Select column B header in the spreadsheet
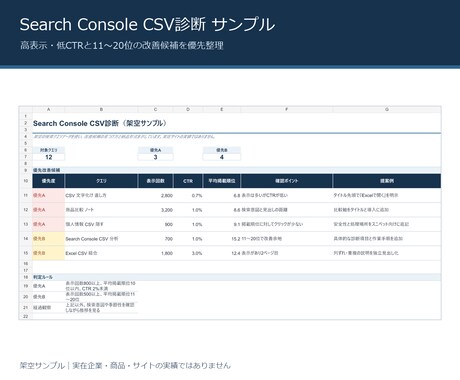The image size is (460, 380). point(101,109)
